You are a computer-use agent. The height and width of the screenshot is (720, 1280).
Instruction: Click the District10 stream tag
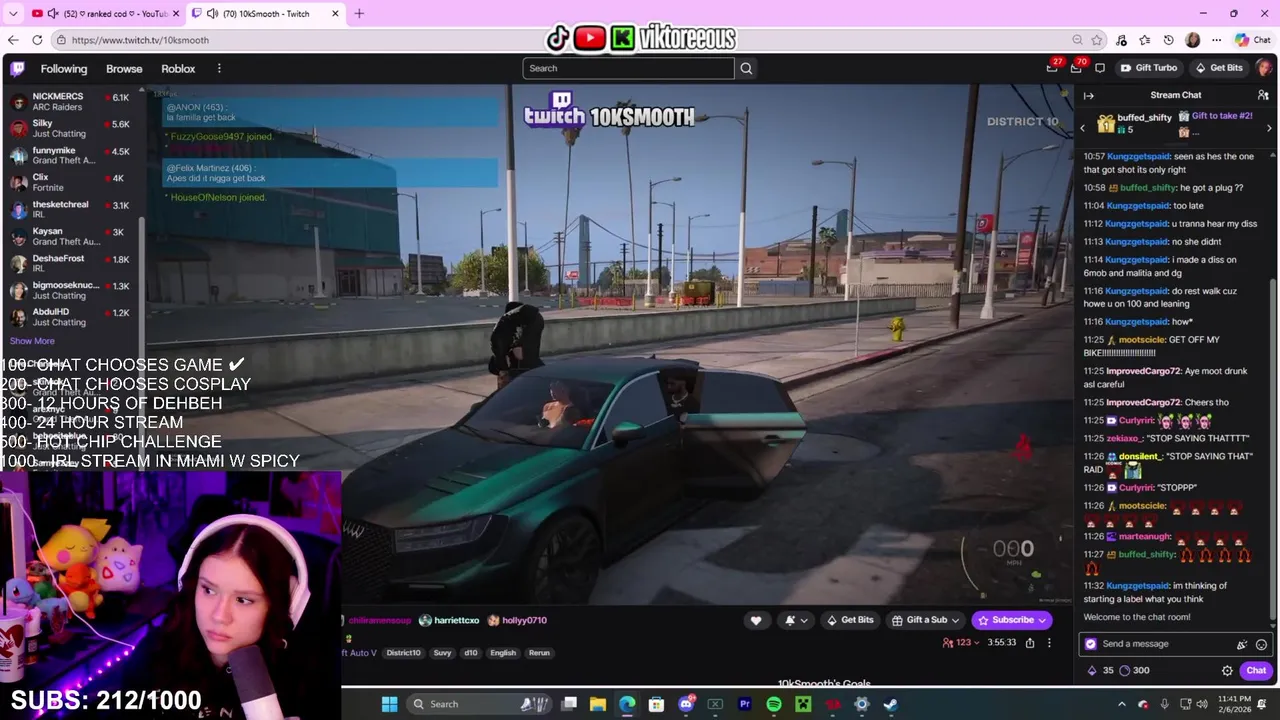coord(403,653)
